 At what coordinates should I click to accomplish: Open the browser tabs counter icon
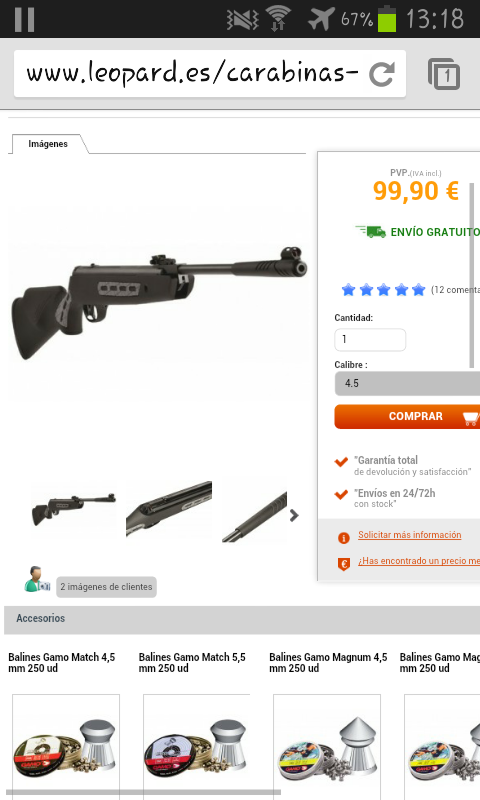[444, 74]
